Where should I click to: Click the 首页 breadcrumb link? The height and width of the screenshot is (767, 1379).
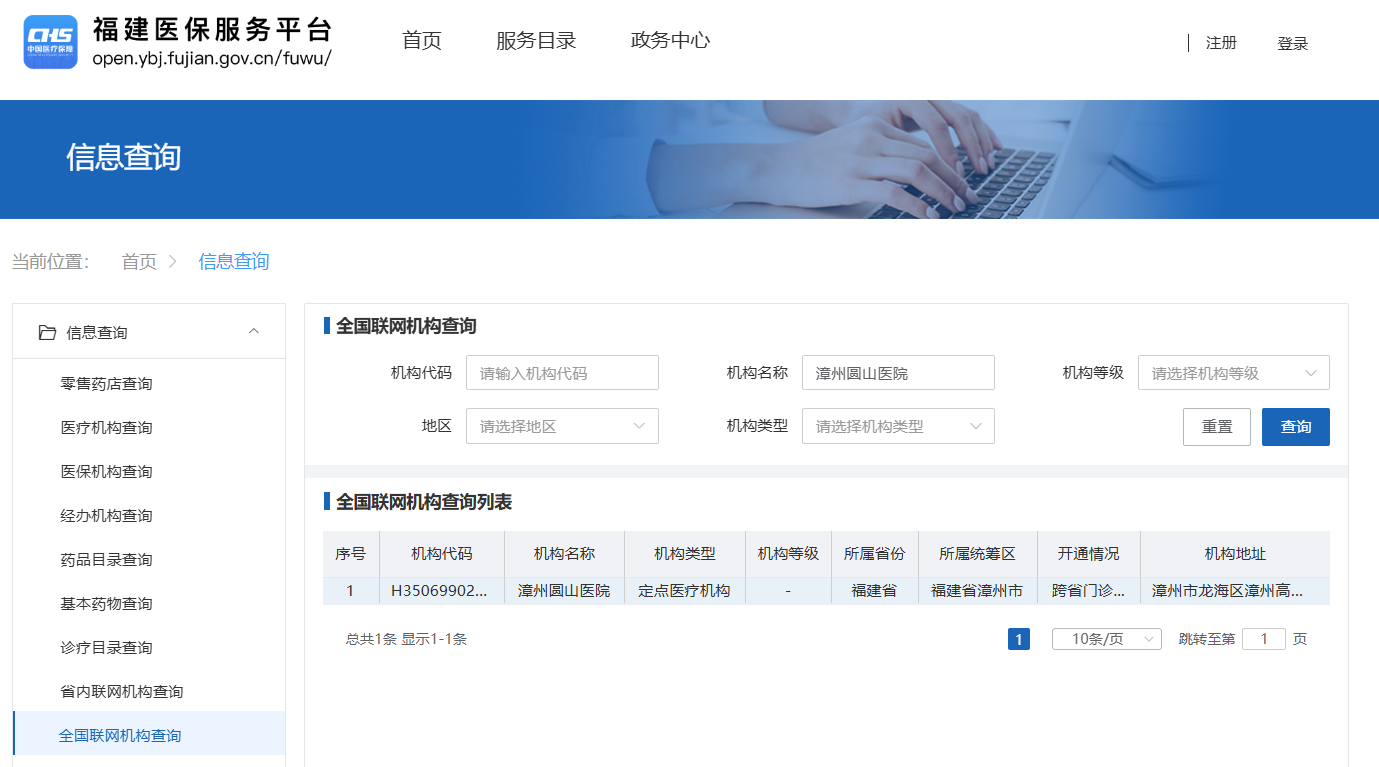tap(139, 262)
